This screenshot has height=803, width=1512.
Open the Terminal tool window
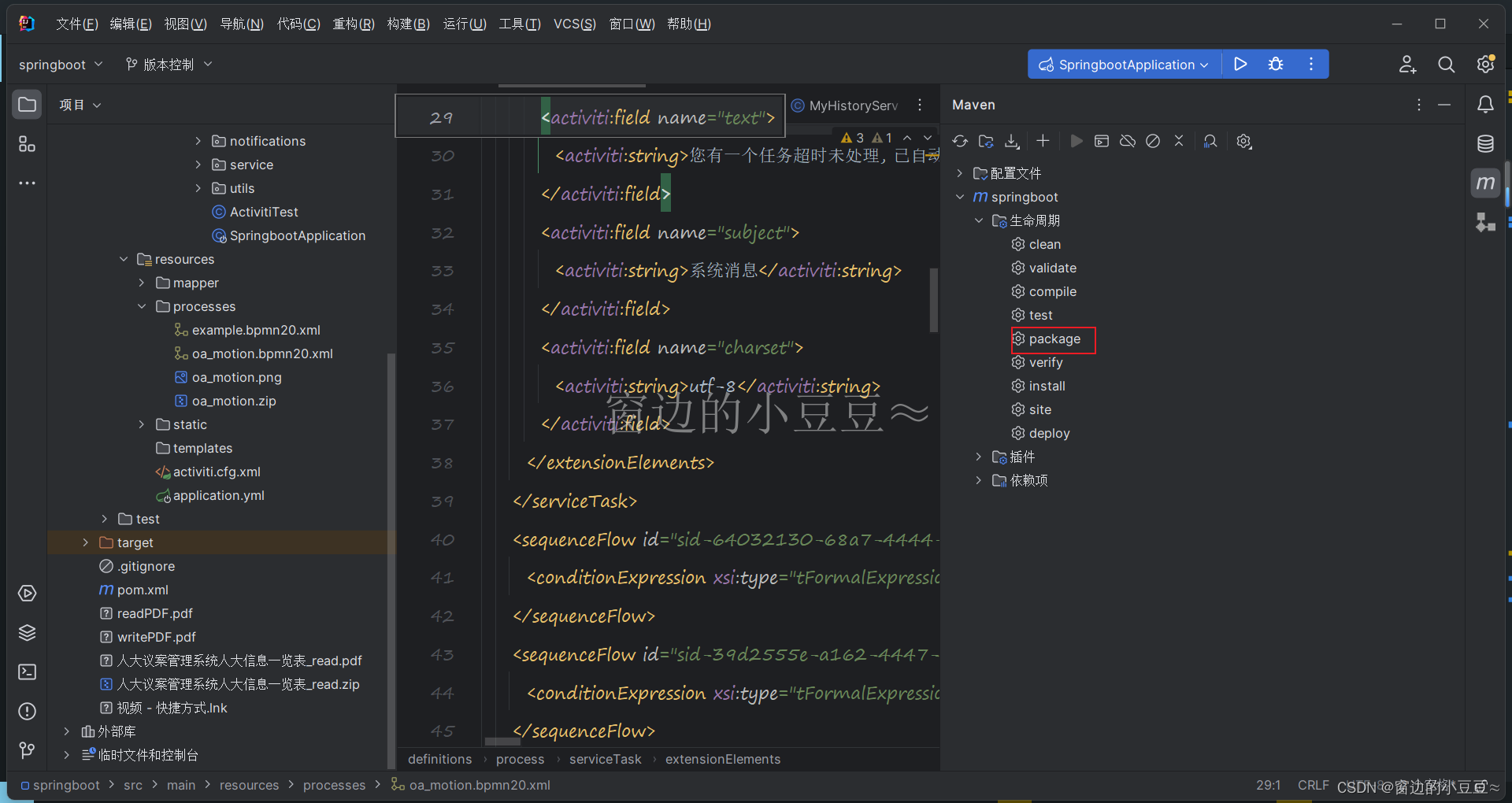tap(27, 672)
